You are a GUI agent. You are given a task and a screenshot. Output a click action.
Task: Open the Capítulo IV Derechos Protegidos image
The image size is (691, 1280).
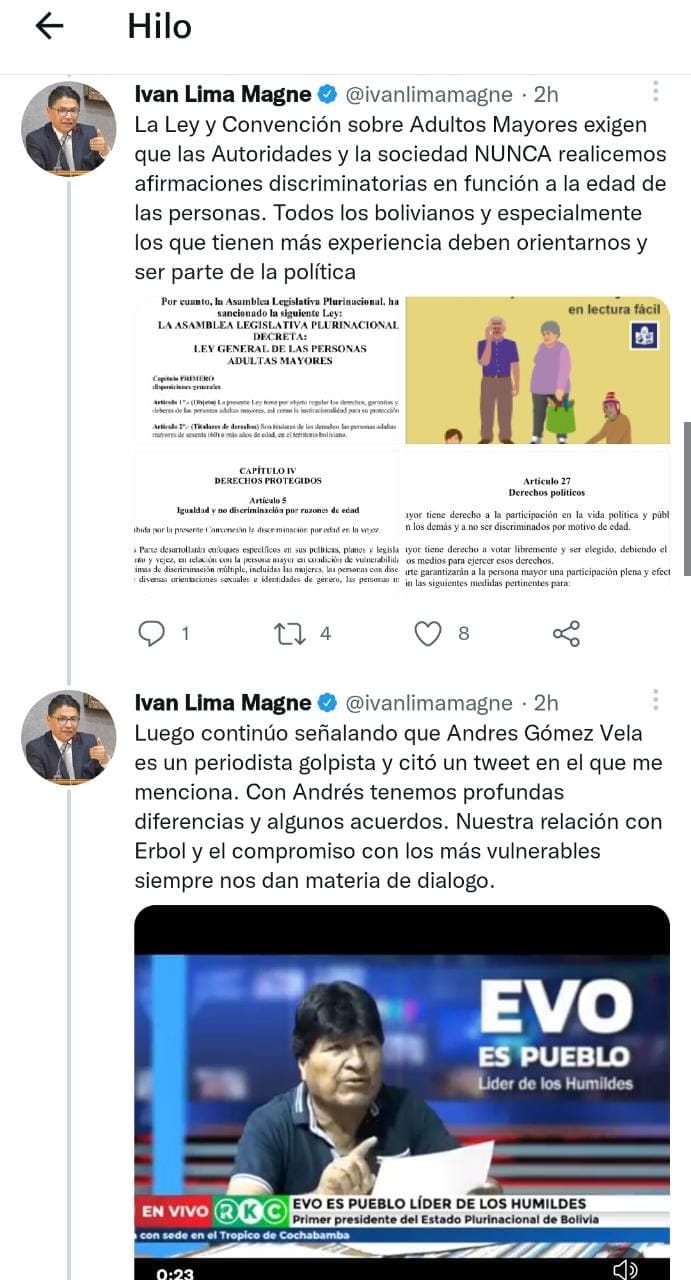267,523
